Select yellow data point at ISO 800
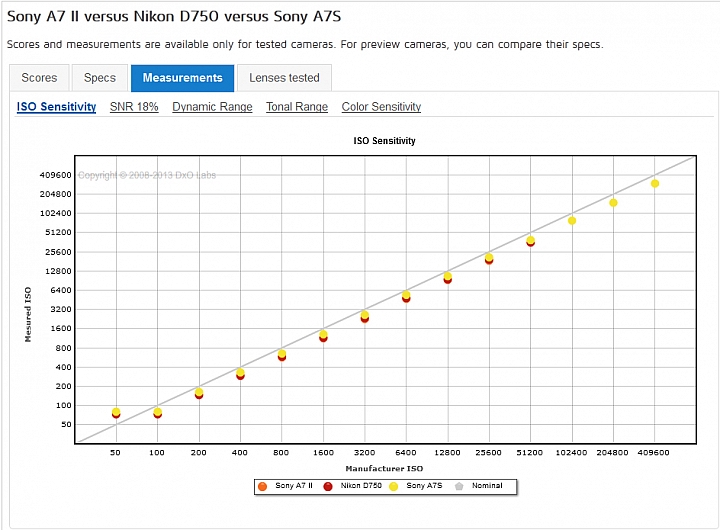This screenshot has width=720, height=530. coord(282,354)
